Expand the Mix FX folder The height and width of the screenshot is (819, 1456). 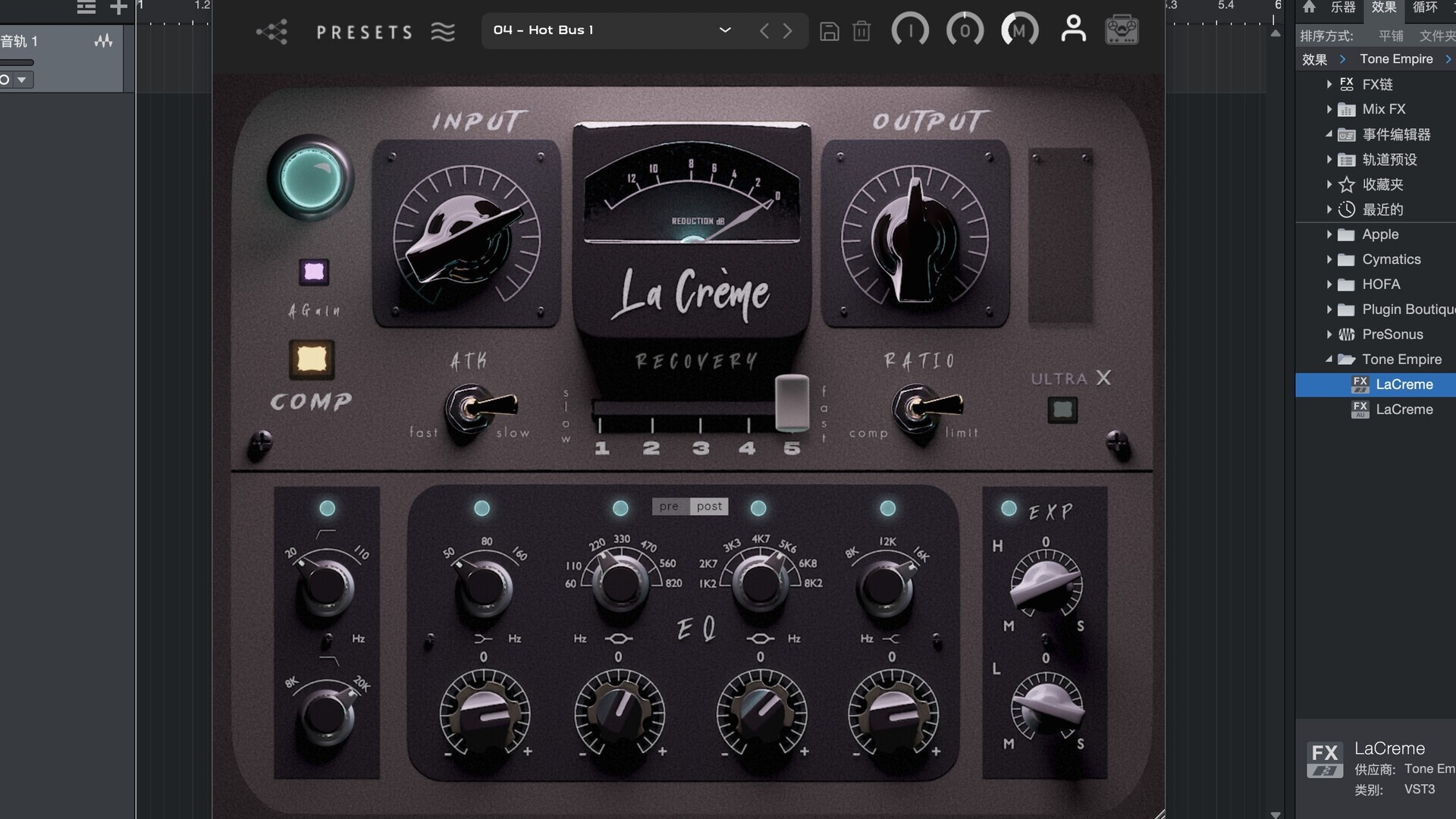(x=1329, y=109)
